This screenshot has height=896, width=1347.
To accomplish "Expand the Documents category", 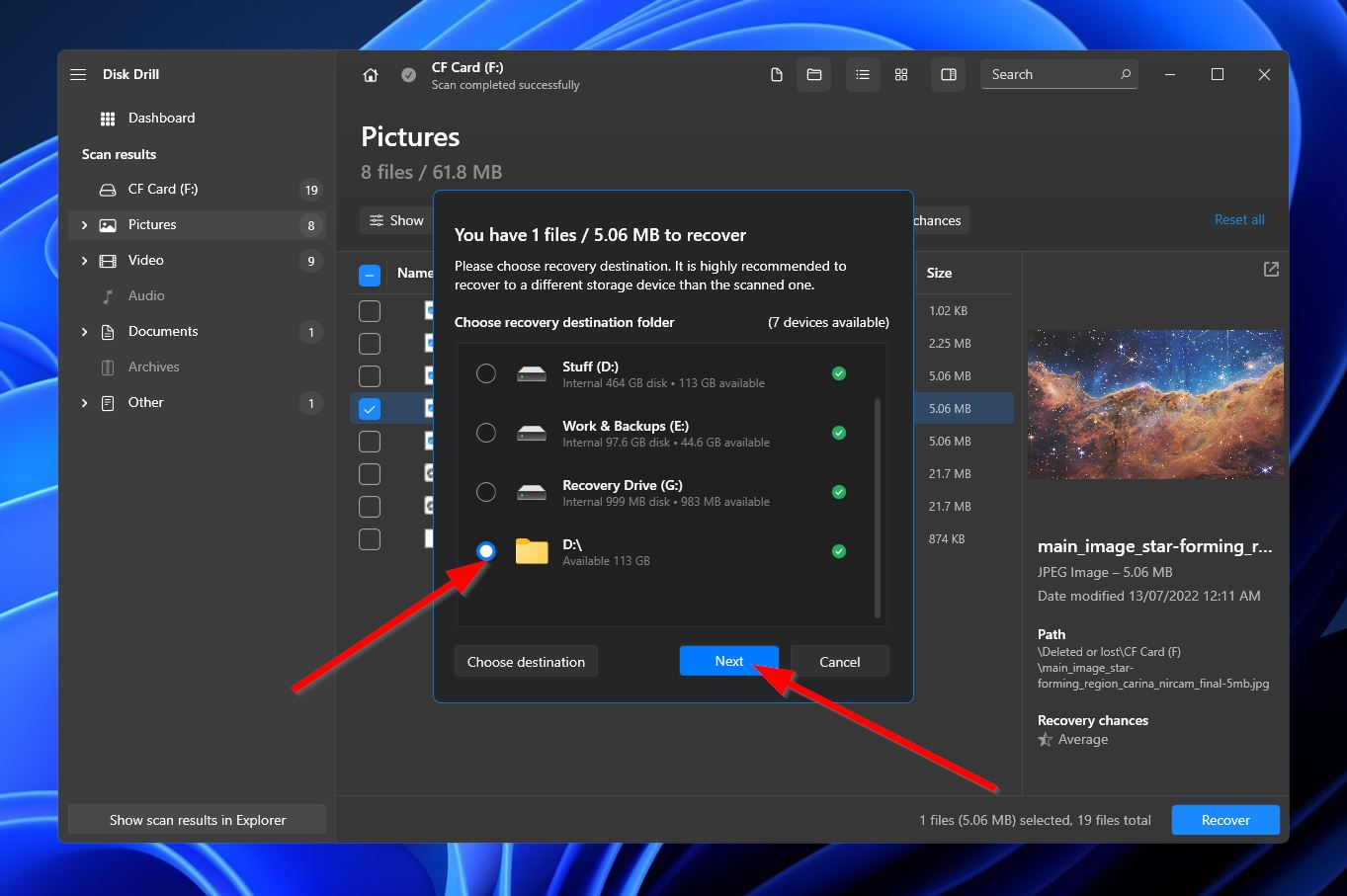I will (84, 332).
